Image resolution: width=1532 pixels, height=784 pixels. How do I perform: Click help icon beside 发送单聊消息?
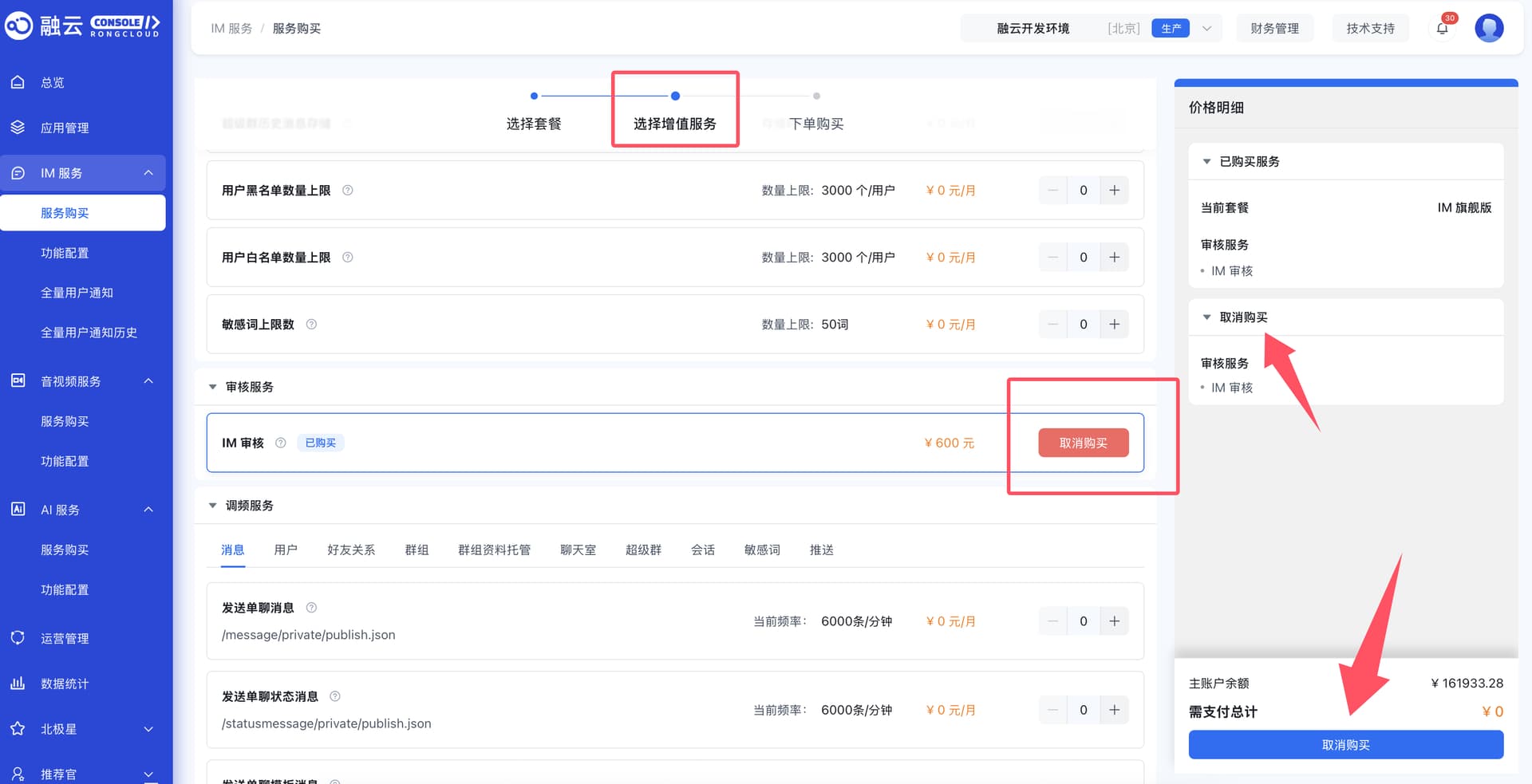click(x=312, y=608)
